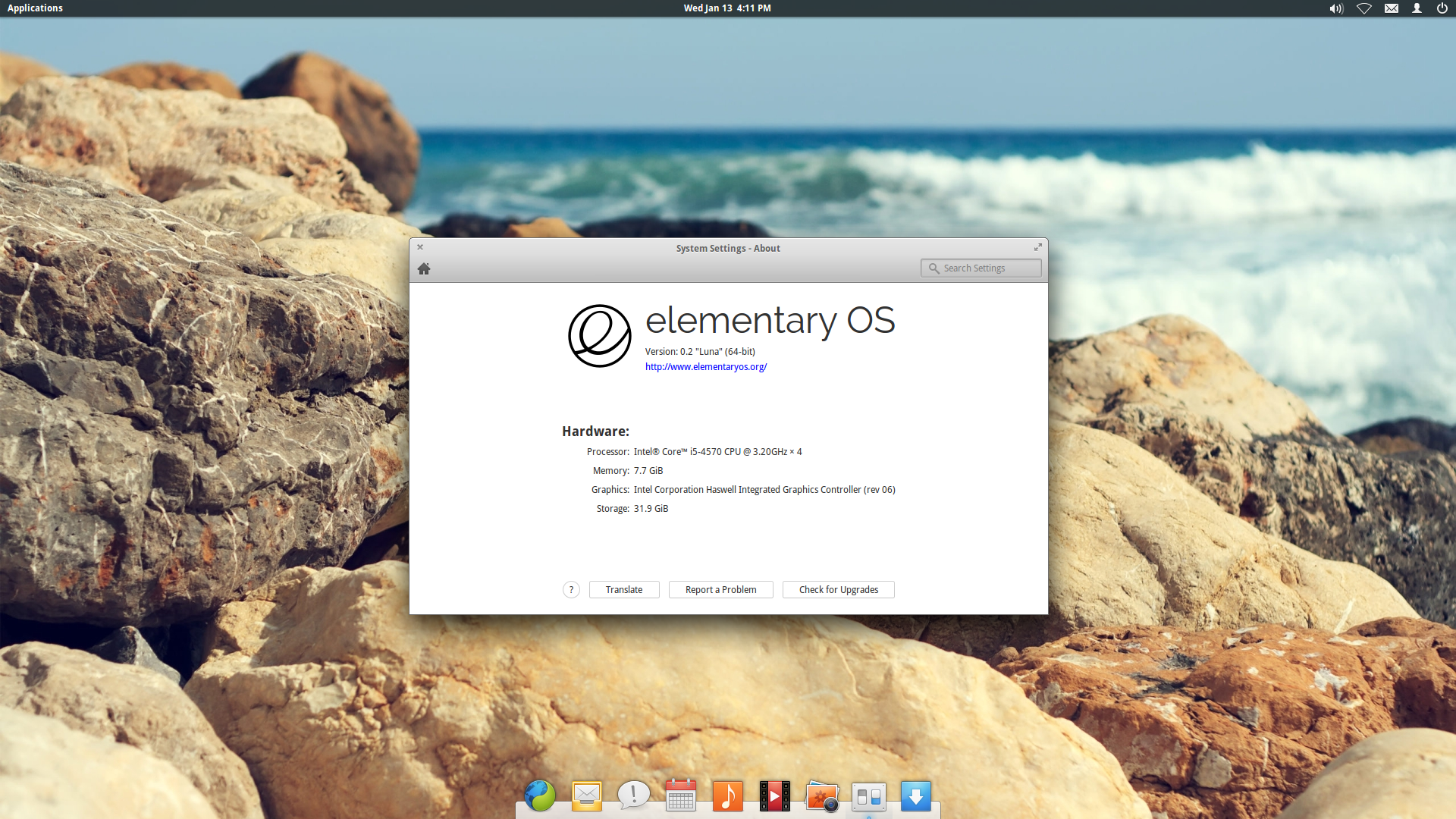Launch the Mail app from dock
Image resolution: width=1456 pixels, height=819 pixels.
coord(587,796)
